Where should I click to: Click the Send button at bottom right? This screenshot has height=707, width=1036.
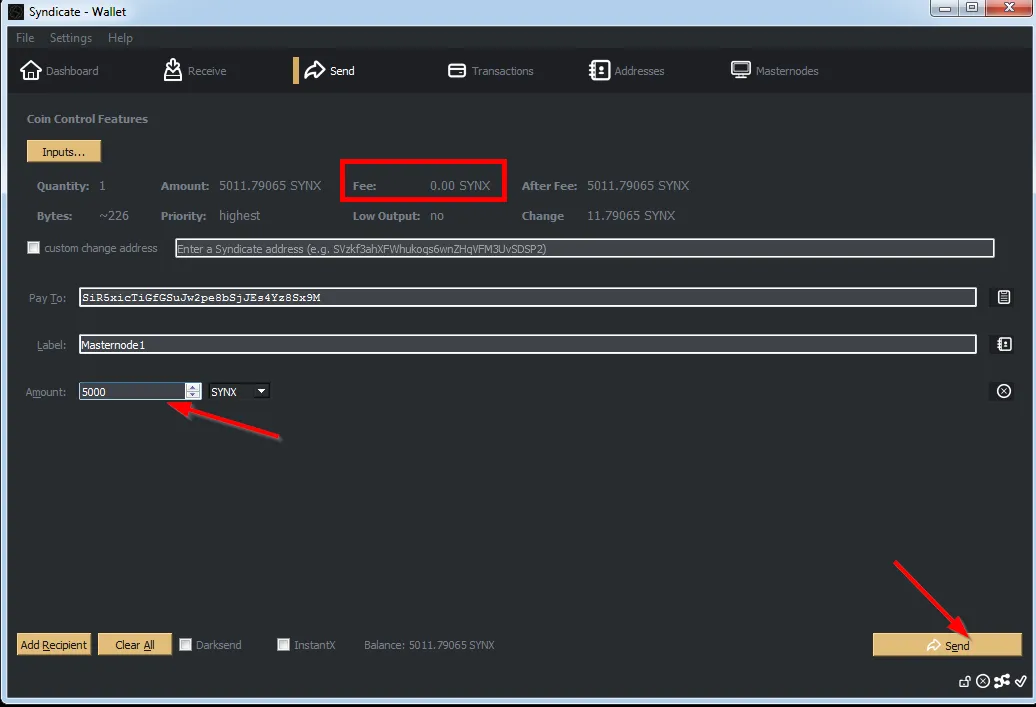point(947,645)
